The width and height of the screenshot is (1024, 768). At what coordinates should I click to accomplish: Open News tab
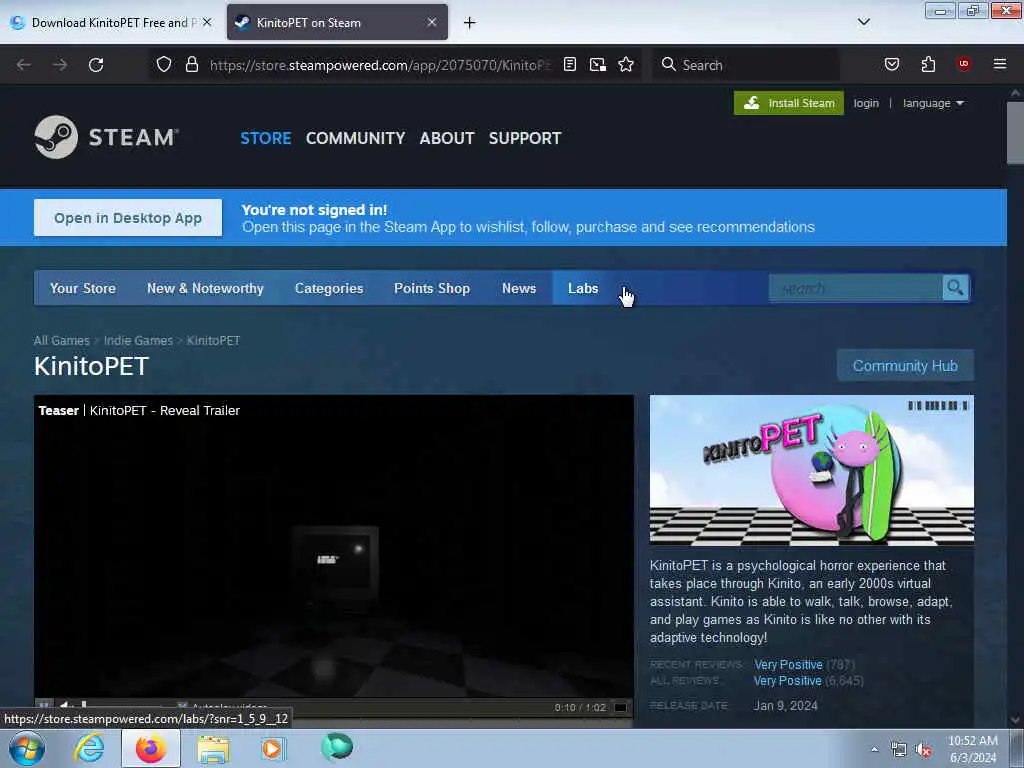[519, 288]
